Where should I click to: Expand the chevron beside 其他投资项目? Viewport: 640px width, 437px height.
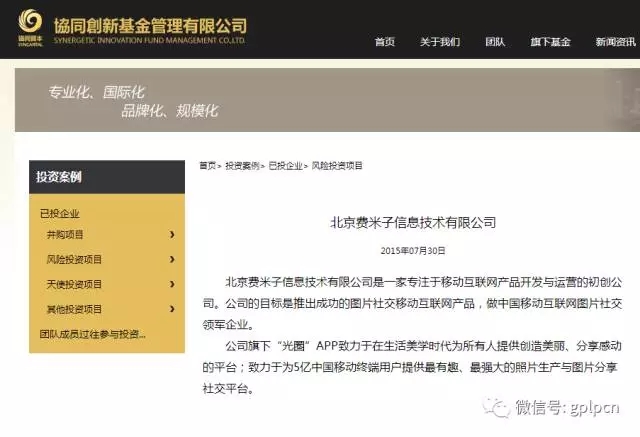tap(172, 309)
